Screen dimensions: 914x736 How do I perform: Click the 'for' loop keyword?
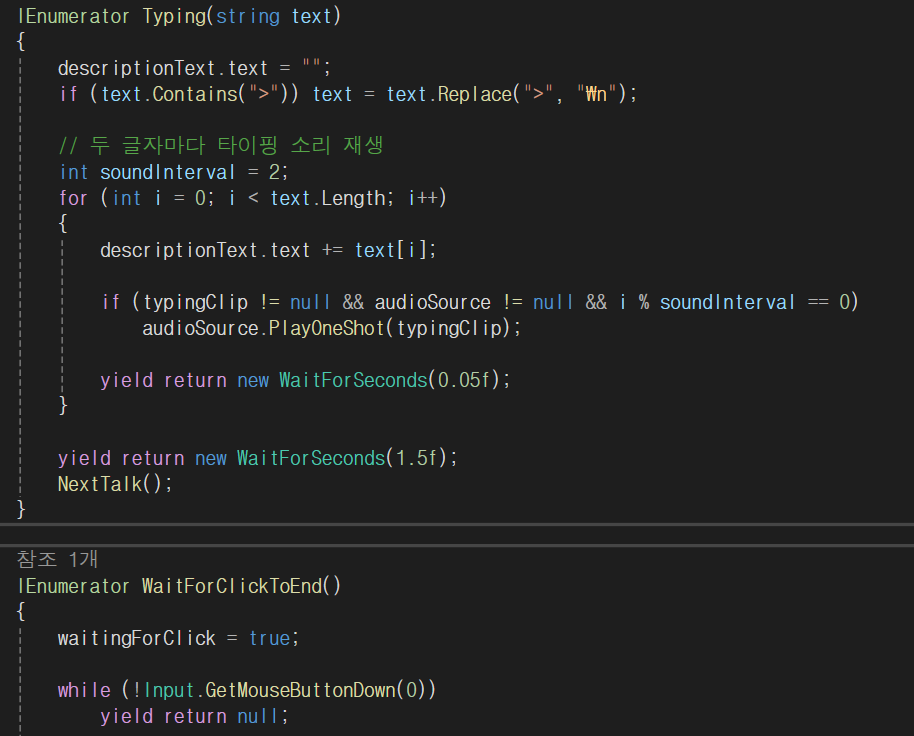tap(73, 198)
